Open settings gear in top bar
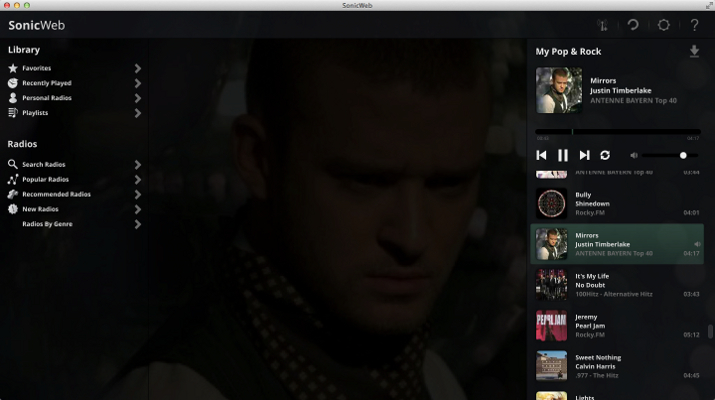 pyautogui.click(x=663, y=25)
